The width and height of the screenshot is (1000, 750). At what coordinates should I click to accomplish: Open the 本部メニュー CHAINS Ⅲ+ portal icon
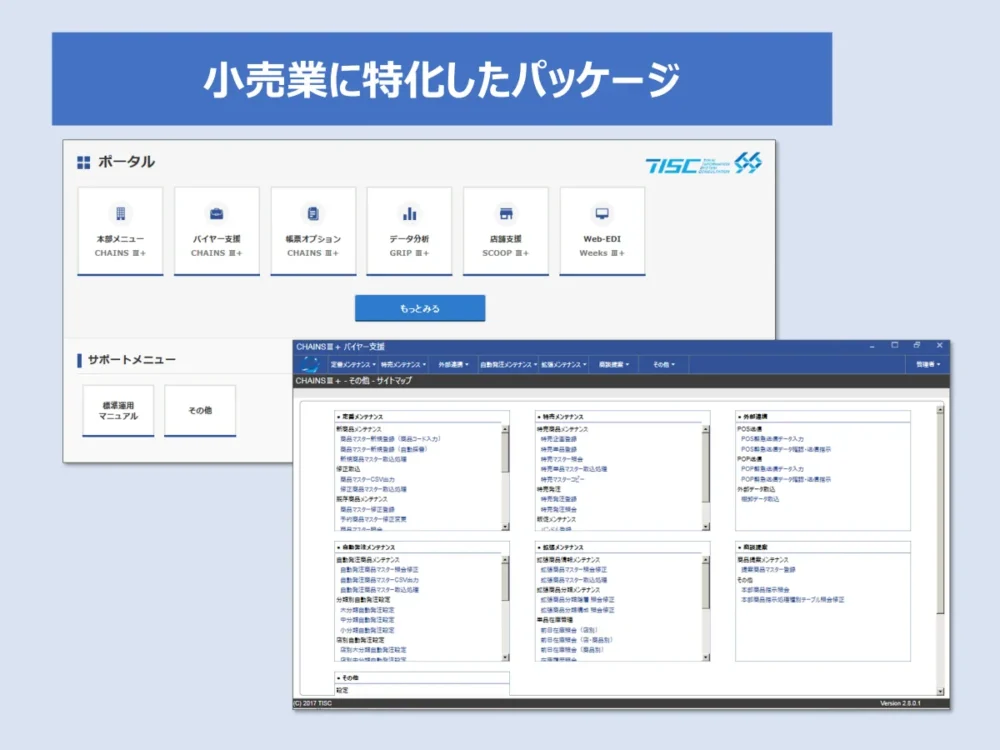[119, 230]
